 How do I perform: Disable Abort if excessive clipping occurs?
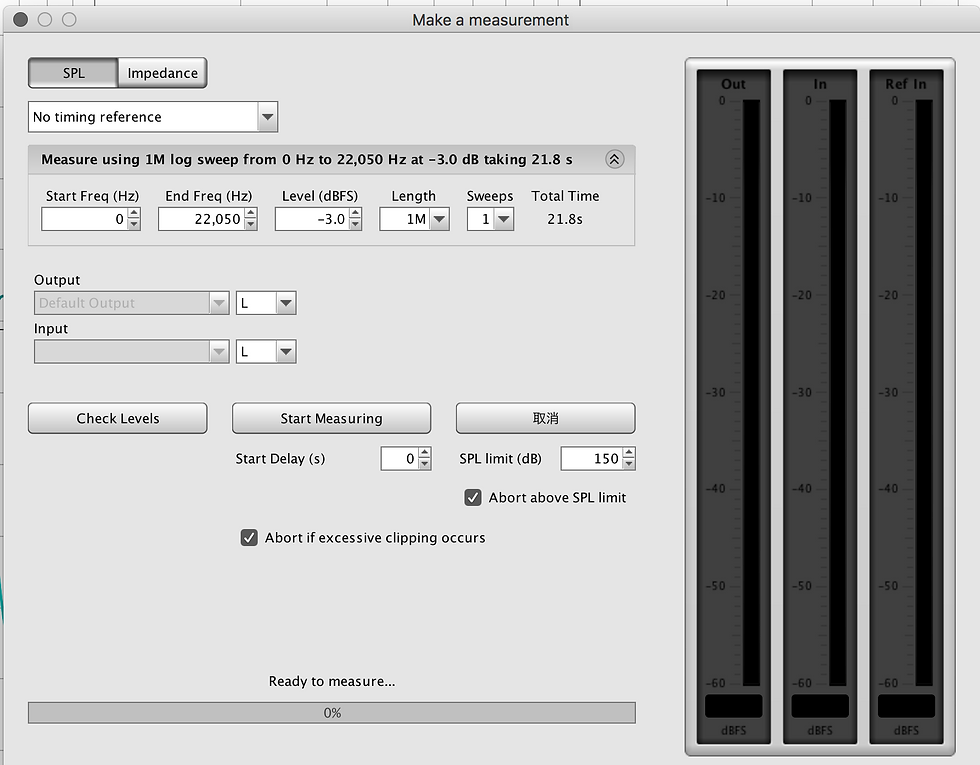click(x=249, y=537)
